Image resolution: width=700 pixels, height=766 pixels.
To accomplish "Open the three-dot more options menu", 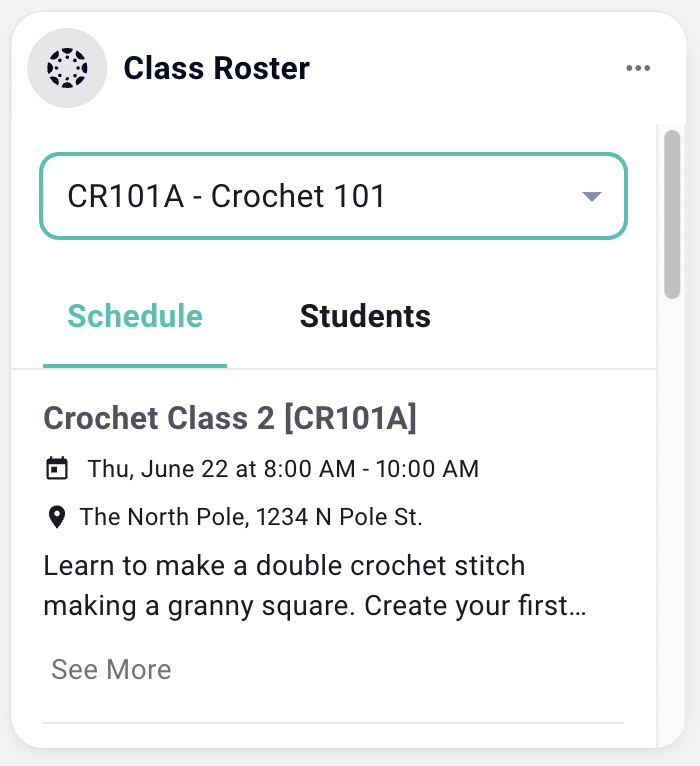I will pyautogui.click(x=638, y=68).
